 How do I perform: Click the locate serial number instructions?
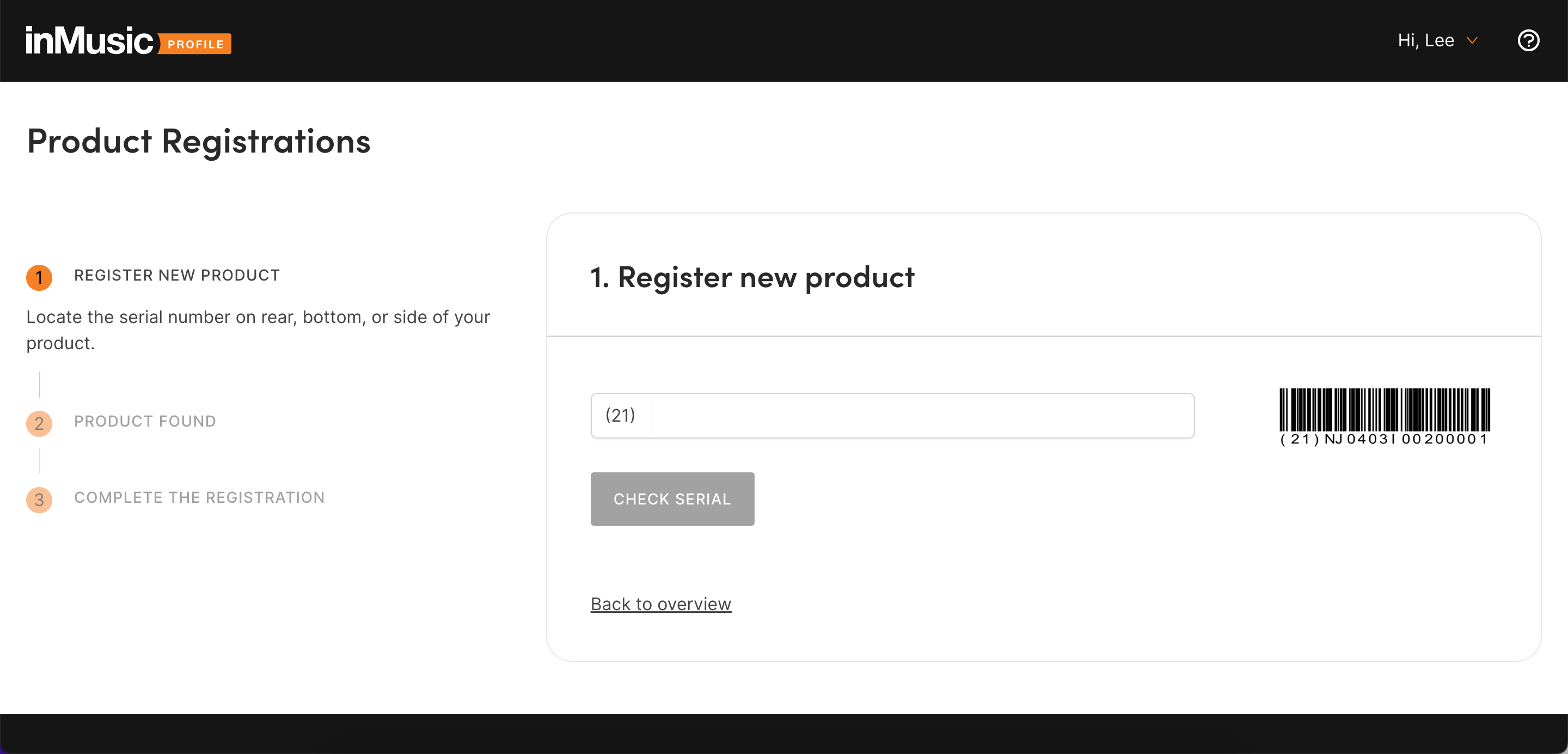[x=258, y=330]
